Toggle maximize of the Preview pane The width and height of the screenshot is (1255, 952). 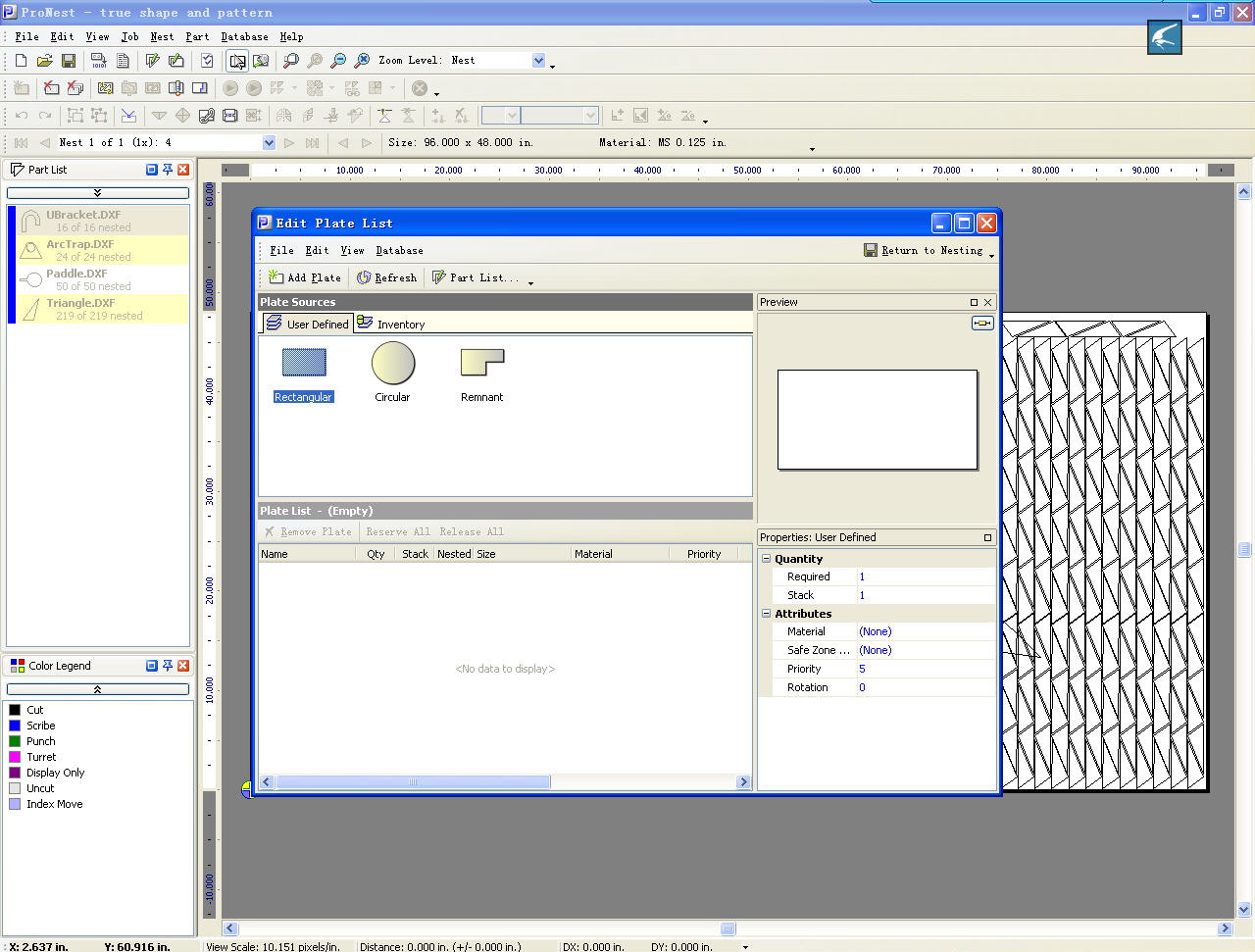974,302
